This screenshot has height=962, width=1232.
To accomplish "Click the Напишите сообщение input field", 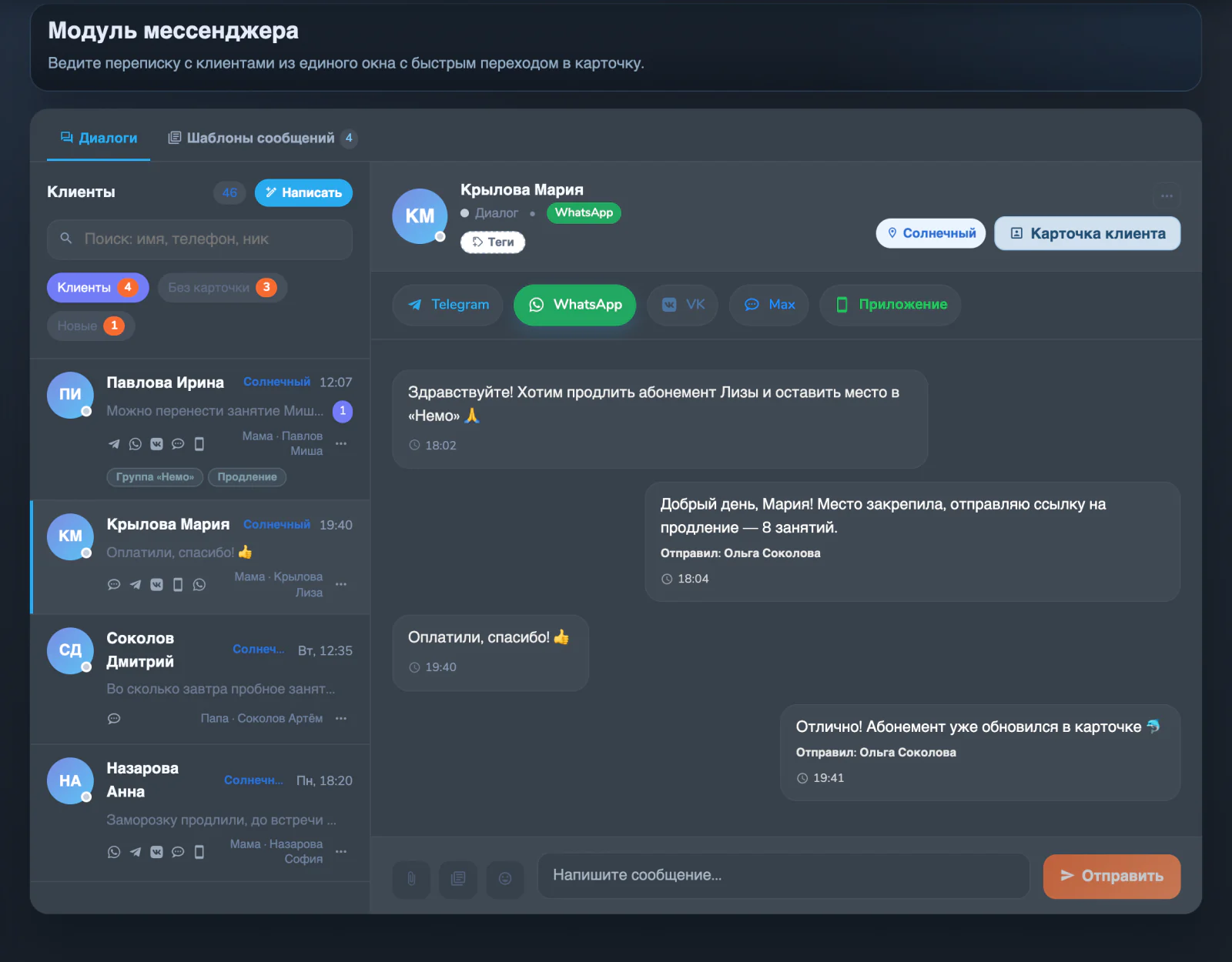I will click(783, 876).
